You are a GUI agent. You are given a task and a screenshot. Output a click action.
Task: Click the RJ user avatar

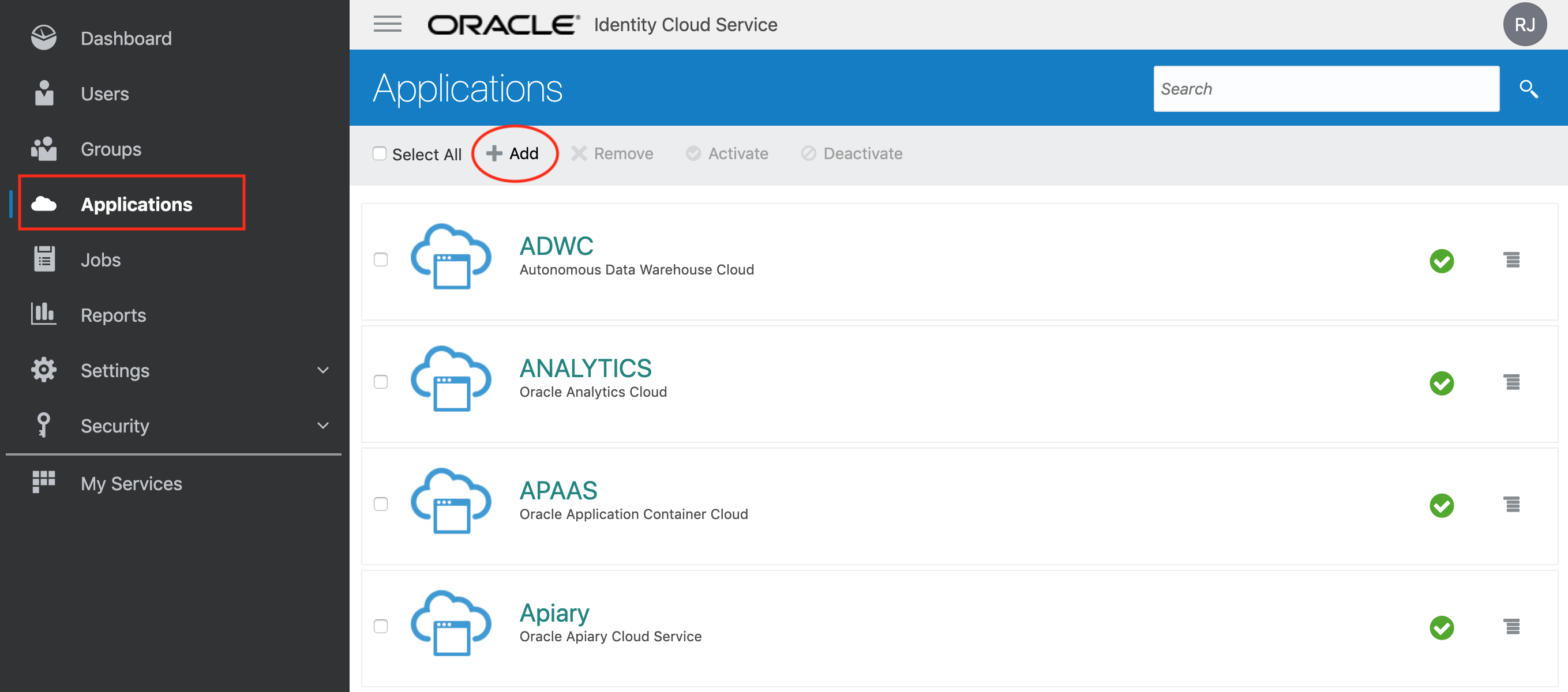(x=1525, y=24)
